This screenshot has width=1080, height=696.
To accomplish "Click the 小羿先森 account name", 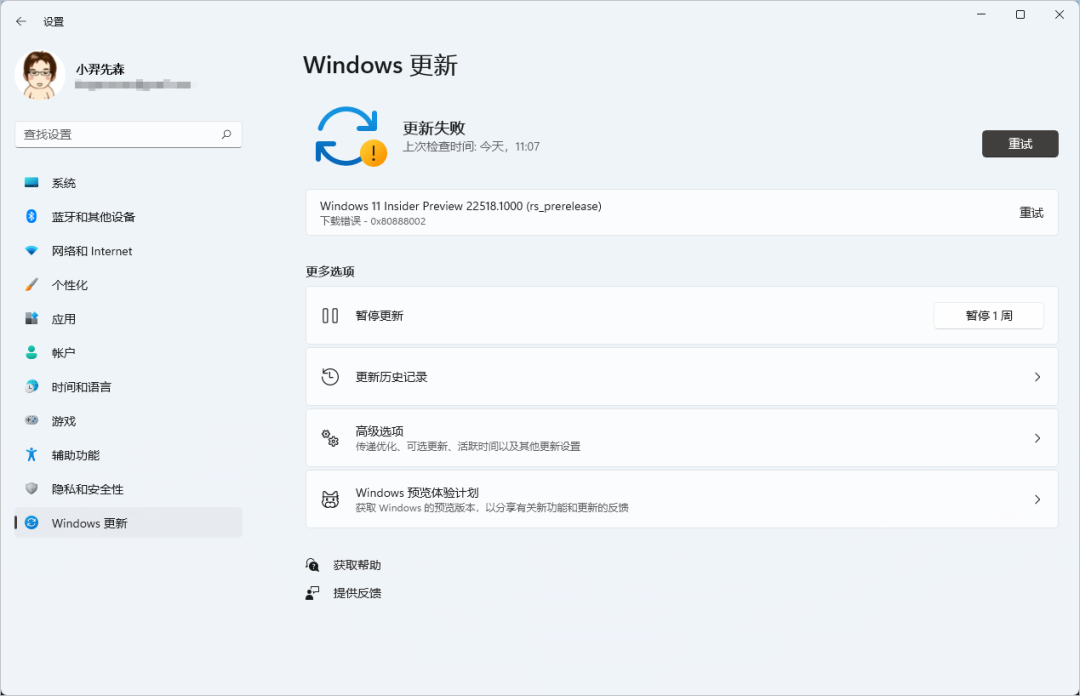I will tap(100, 69).
